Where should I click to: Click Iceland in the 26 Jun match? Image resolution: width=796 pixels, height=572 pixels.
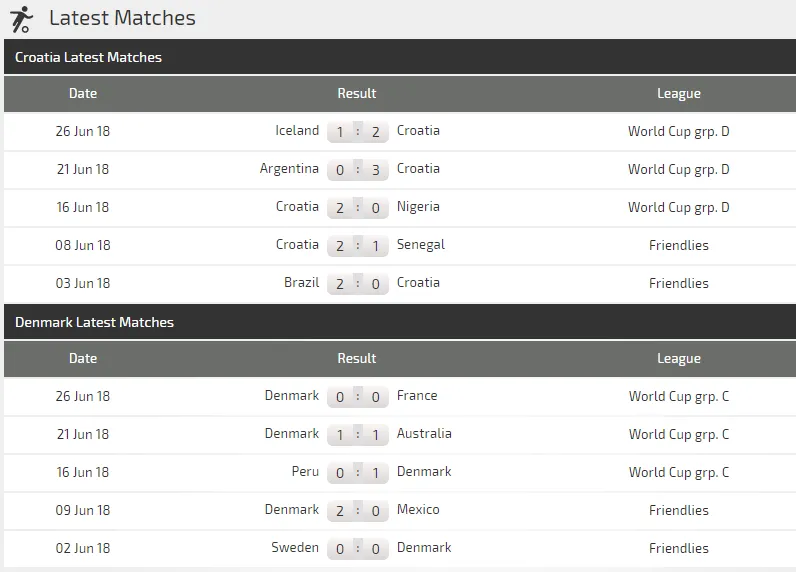pos(297,131)
